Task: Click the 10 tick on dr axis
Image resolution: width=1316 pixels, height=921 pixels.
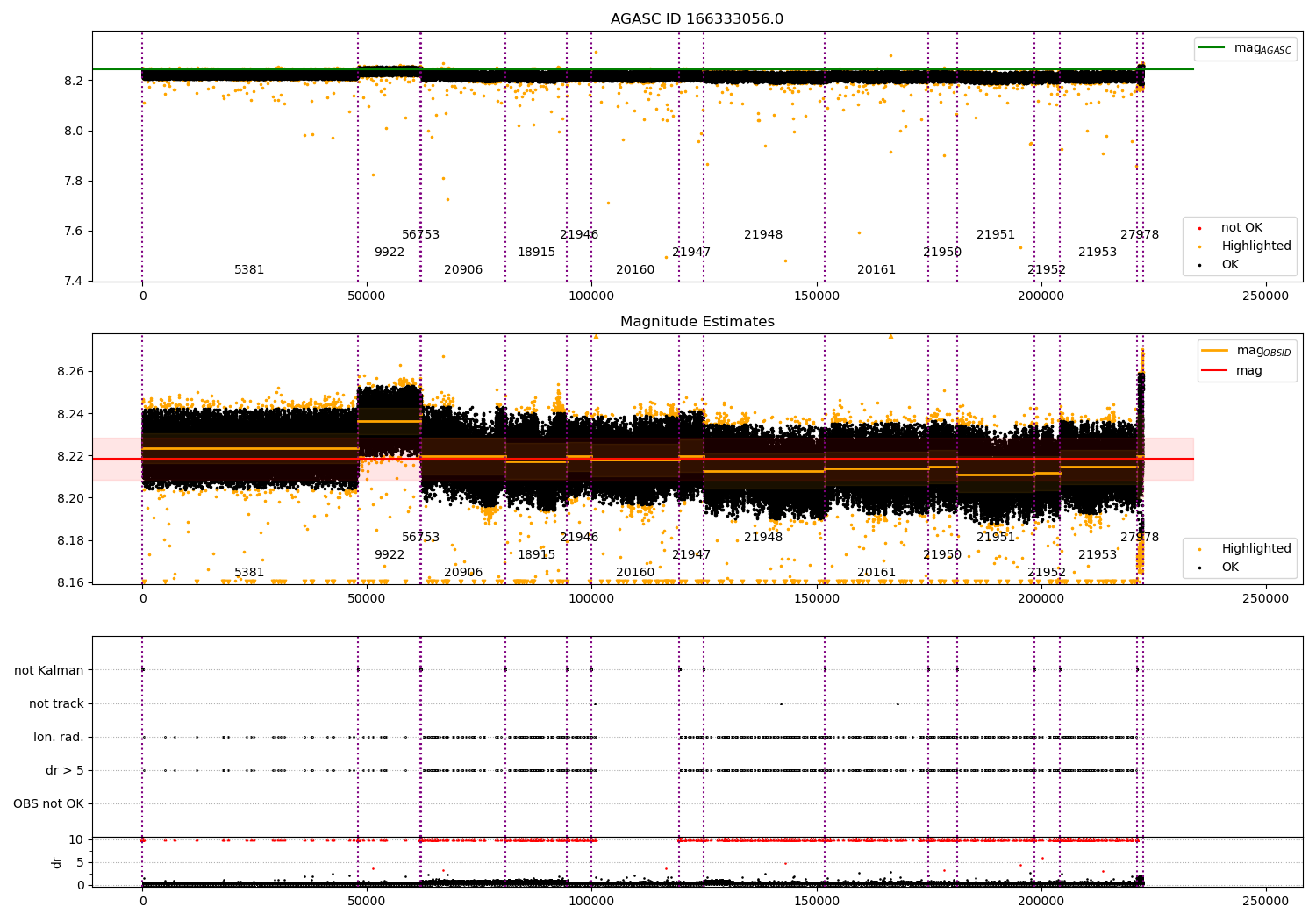Action: (76, 839)
